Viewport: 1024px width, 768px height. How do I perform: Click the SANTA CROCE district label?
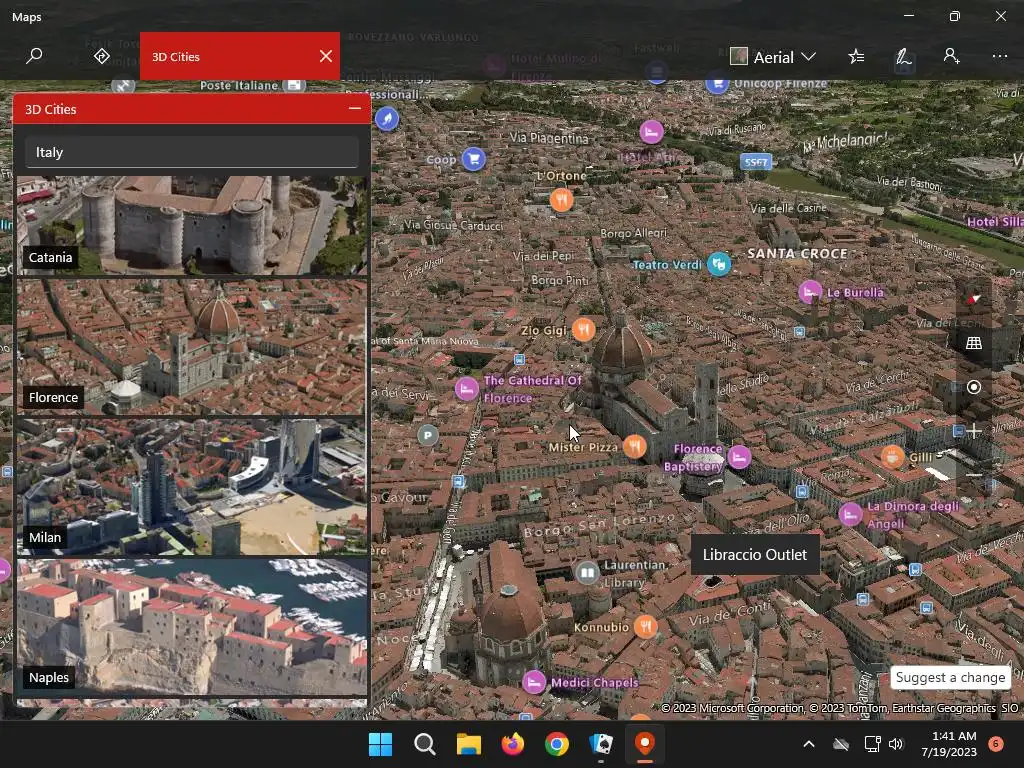click(797, 253)
